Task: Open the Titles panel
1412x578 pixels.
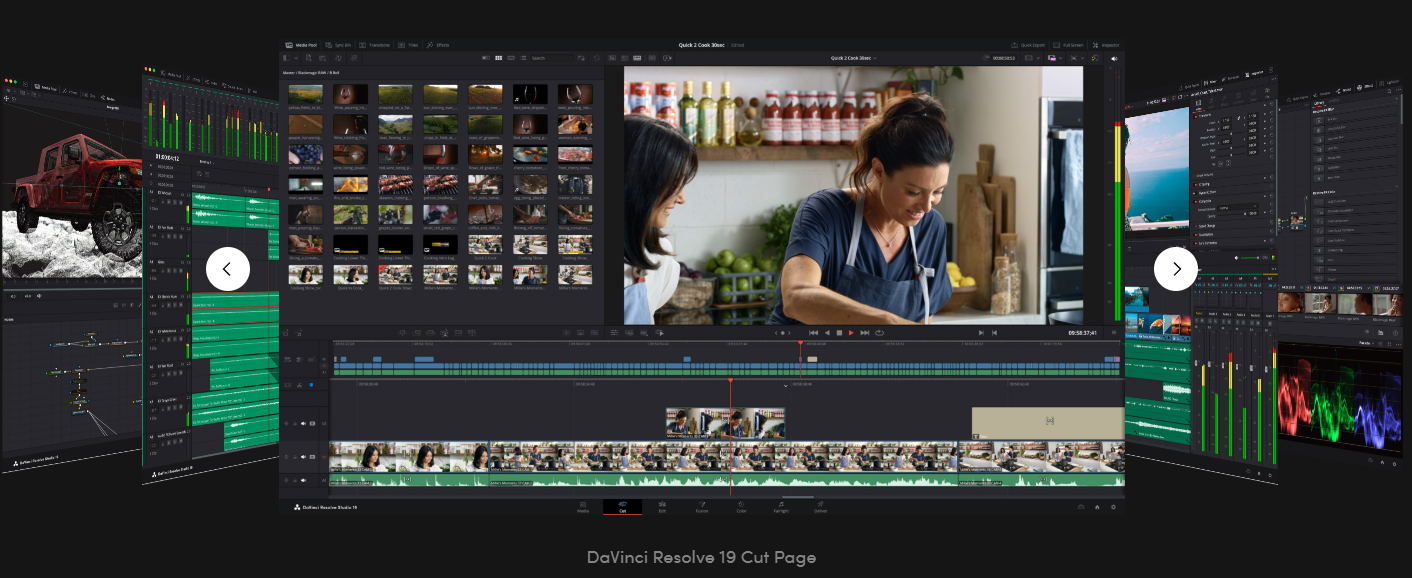Action: point(408,45)
